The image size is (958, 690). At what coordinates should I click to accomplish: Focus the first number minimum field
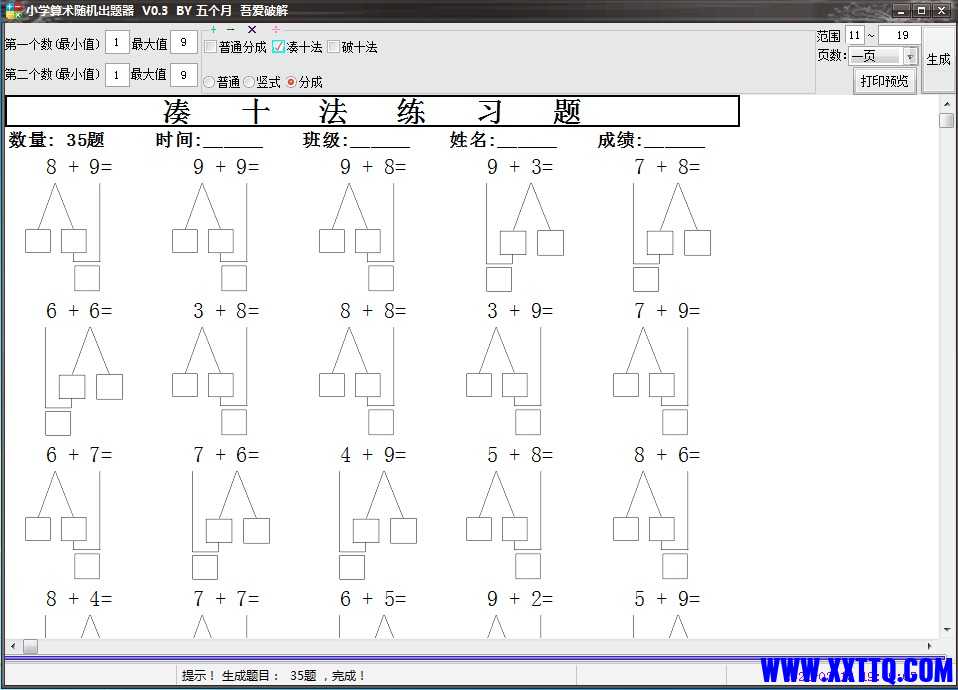click(x=117, y=42)
